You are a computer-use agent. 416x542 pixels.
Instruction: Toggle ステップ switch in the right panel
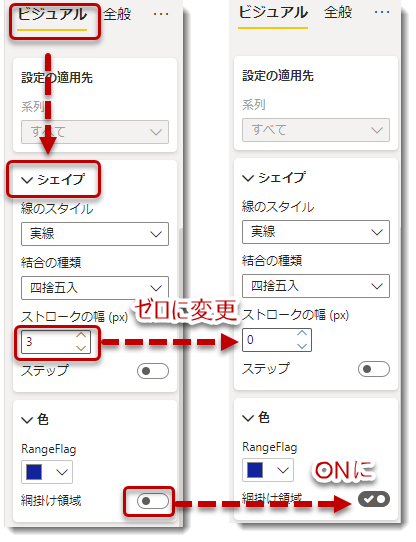point(374,369)
